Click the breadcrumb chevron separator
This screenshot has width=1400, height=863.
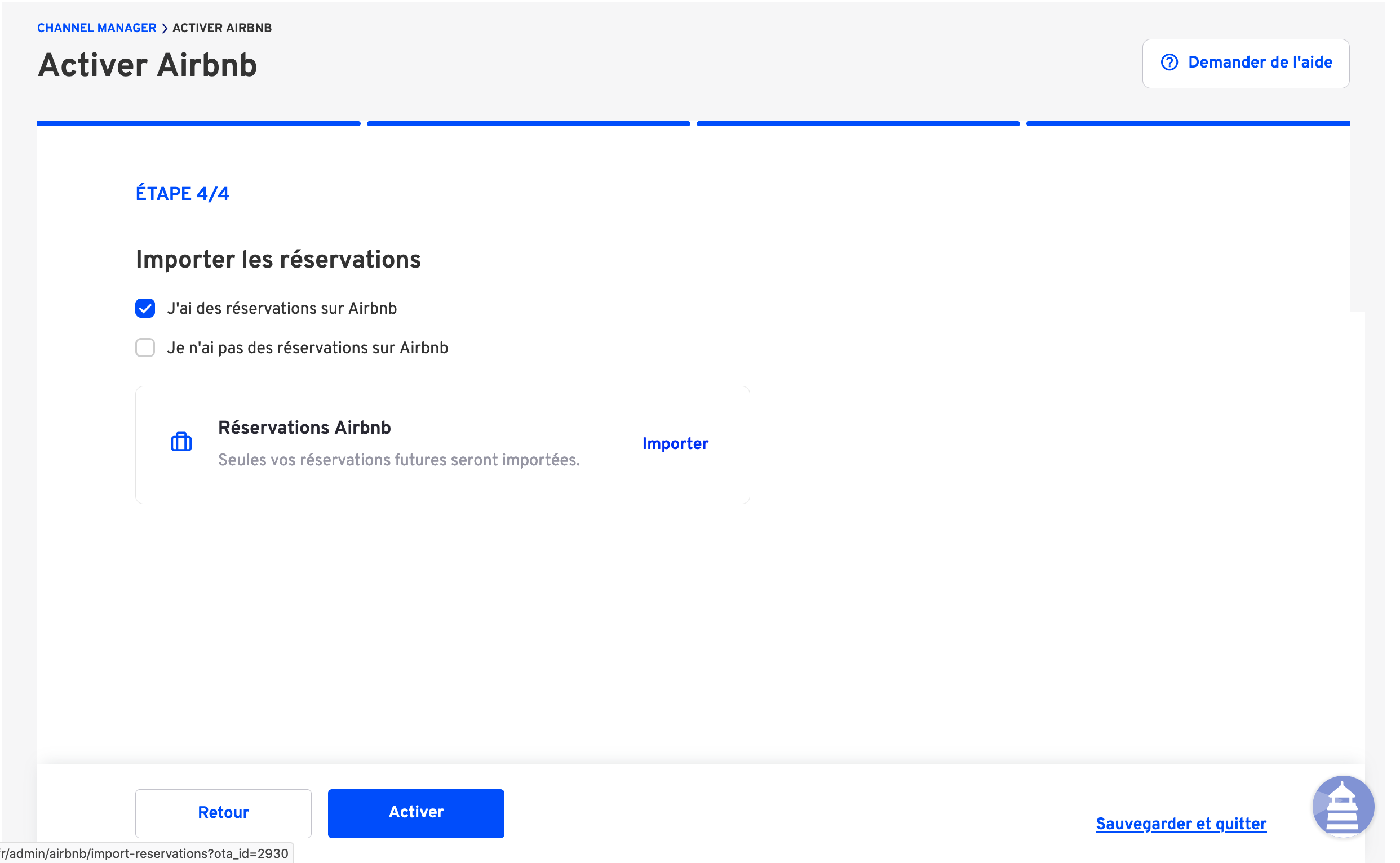coord(165,28)
